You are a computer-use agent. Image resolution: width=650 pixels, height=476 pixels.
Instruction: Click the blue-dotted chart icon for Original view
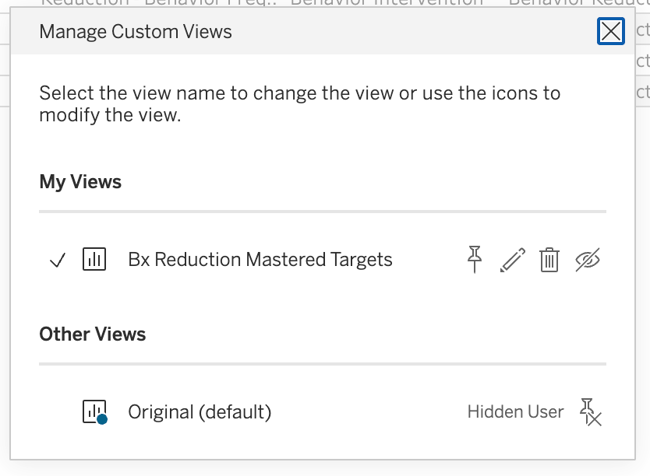pyautogui.click(x=95, y=412)
